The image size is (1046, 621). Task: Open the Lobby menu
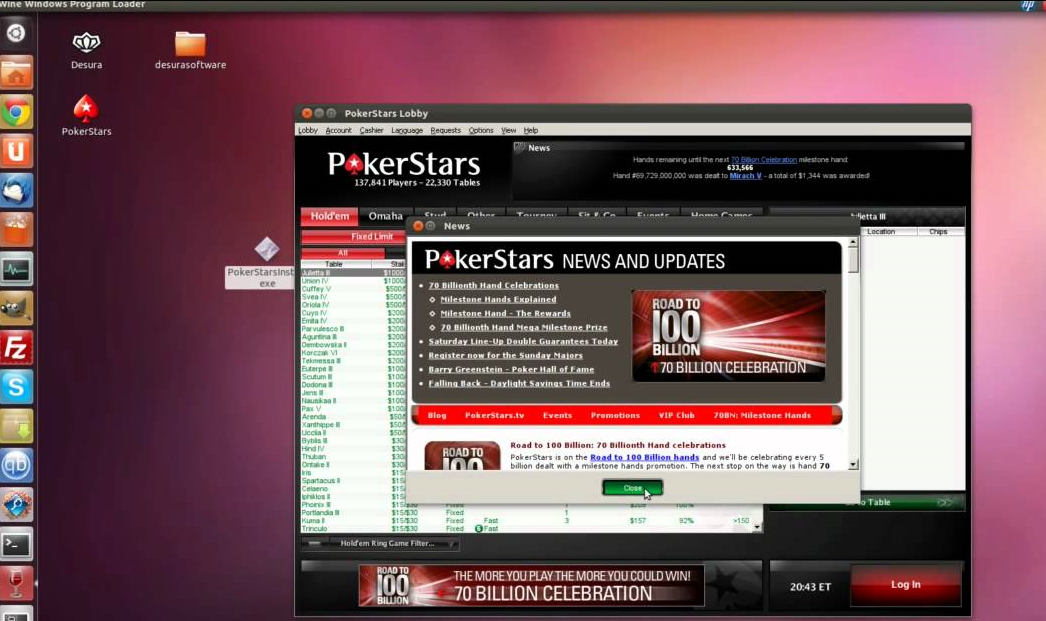308,130
